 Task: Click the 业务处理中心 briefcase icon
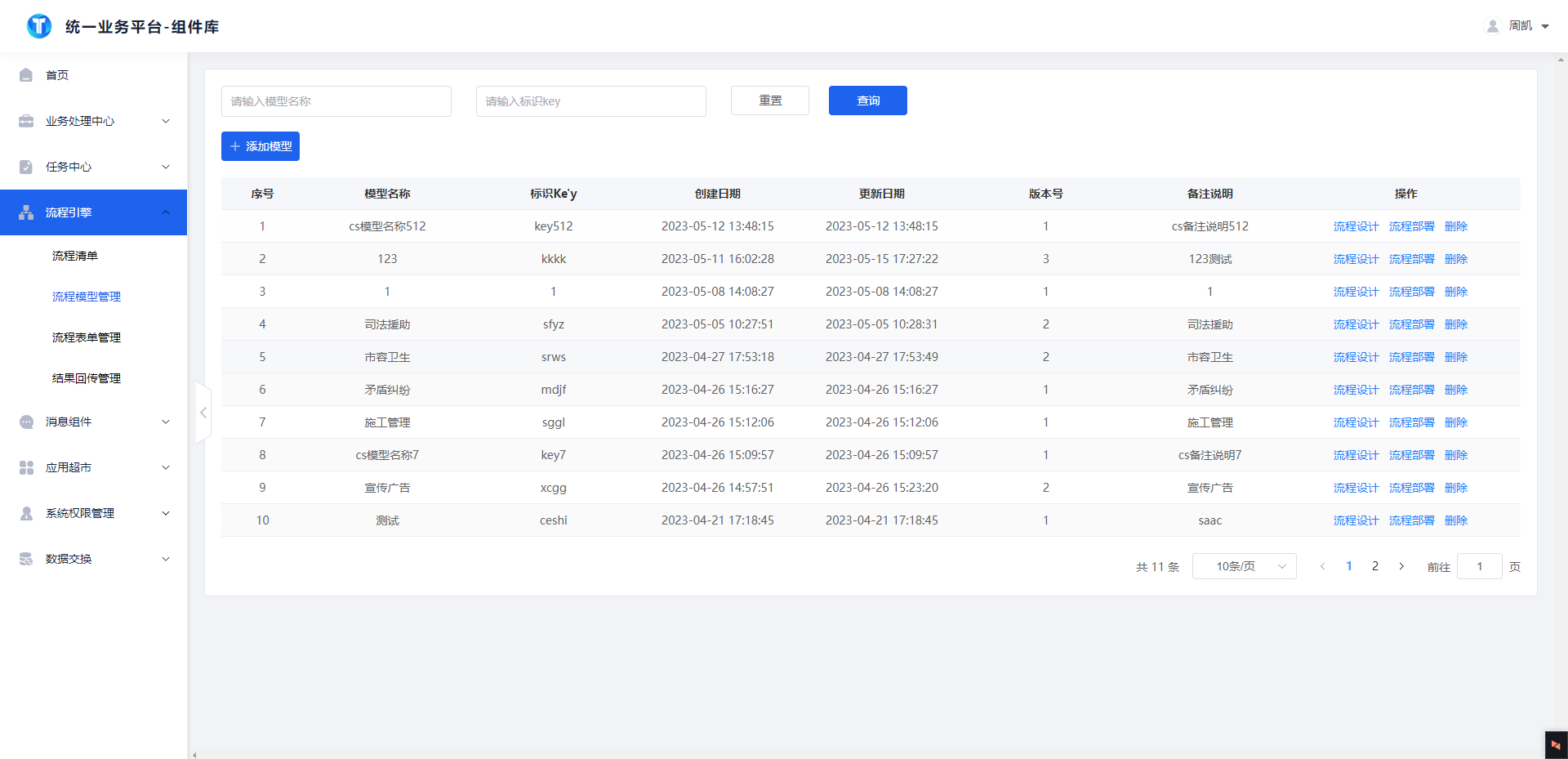tap(26, 121)
